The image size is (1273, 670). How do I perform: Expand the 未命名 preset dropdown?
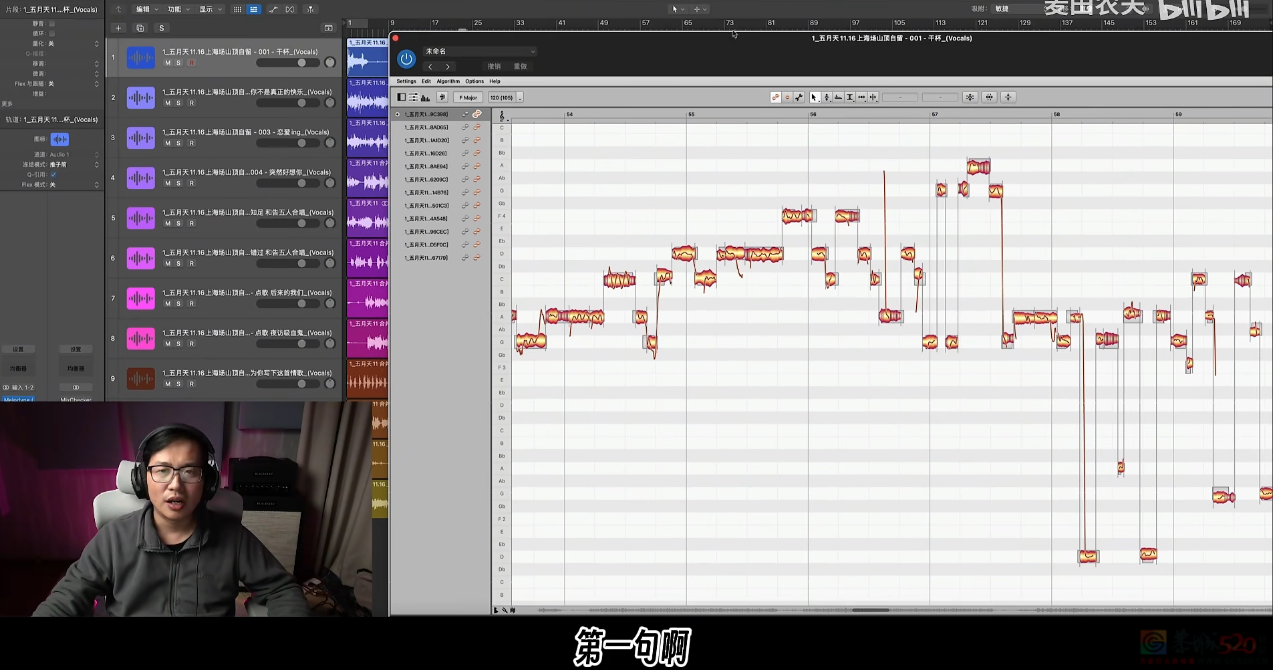pyautogui.click(x=480, y=51)
